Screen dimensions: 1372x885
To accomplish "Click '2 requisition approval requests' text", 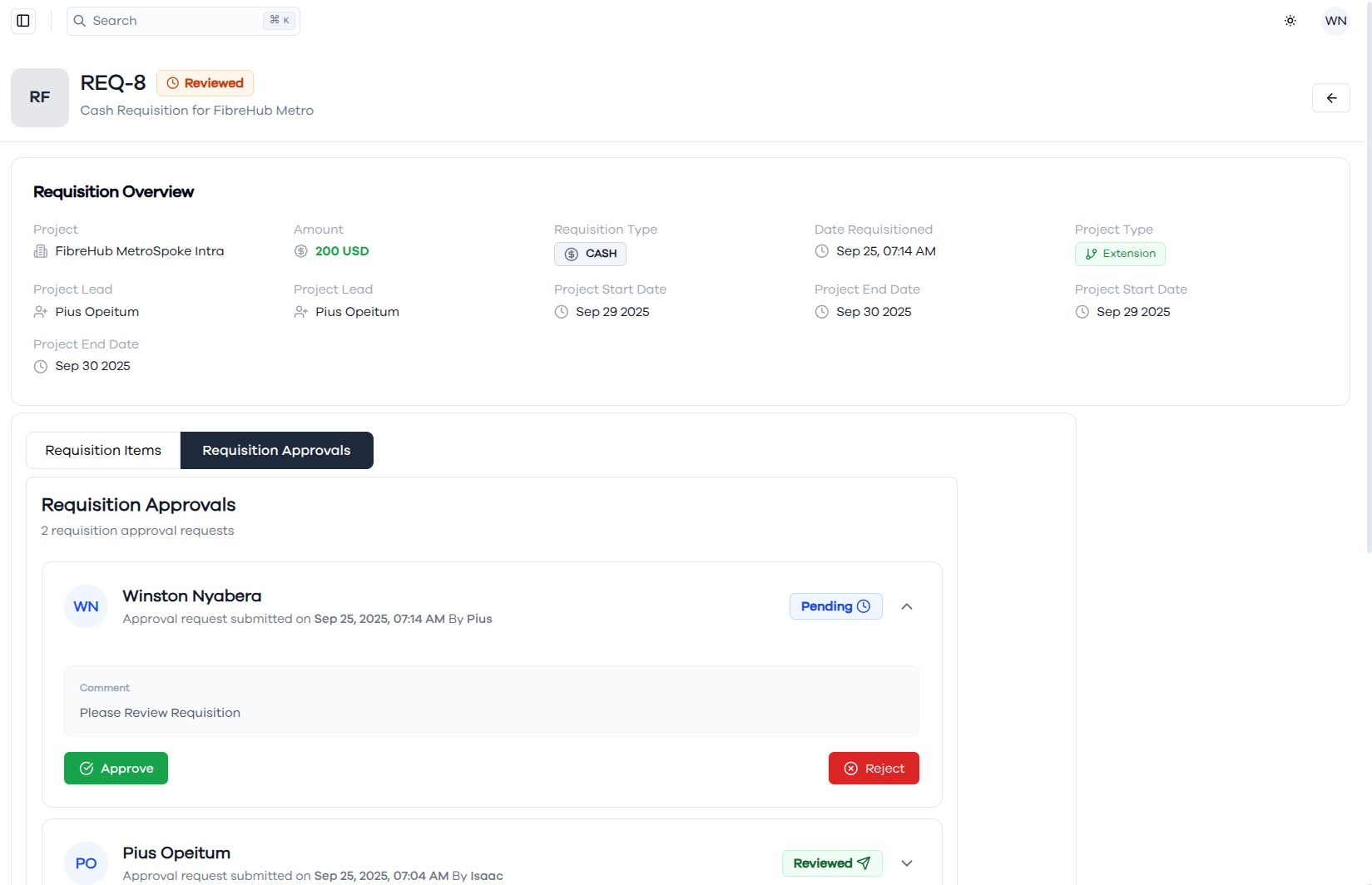I will point(137,531).
